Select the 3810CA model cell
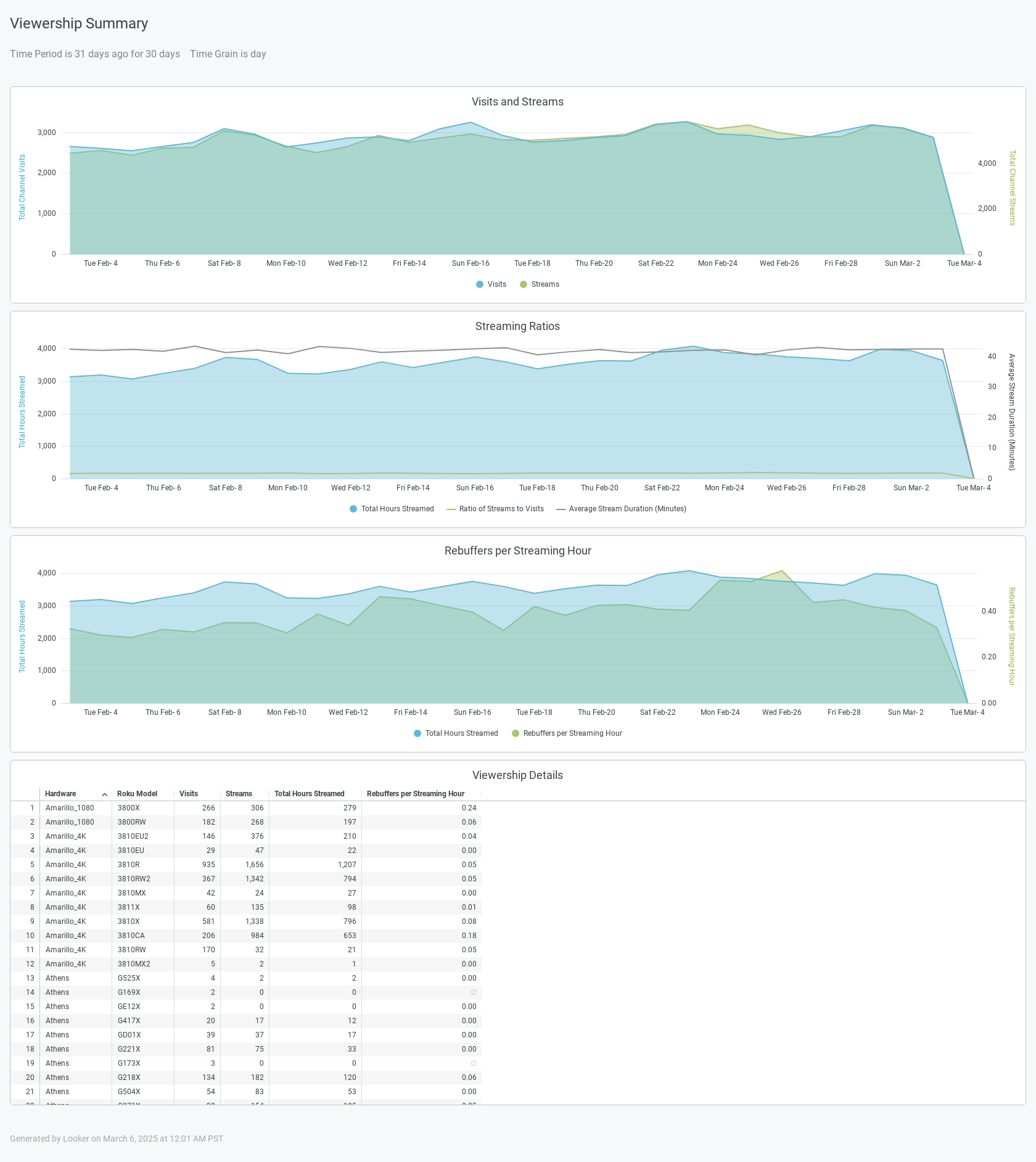The height and width of the screenshot is (1162, 1036). click(143, 936)
